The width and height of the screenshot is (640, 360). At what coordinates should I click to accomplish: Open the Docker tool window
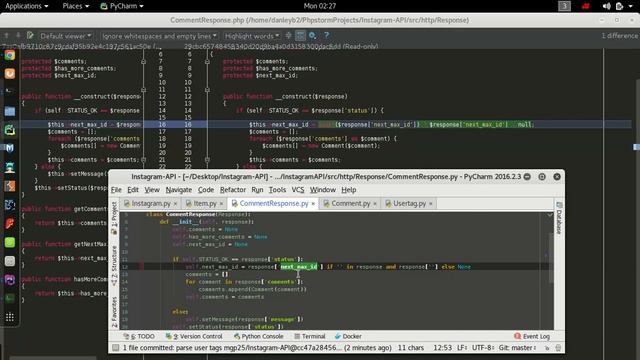coord(348,336)
